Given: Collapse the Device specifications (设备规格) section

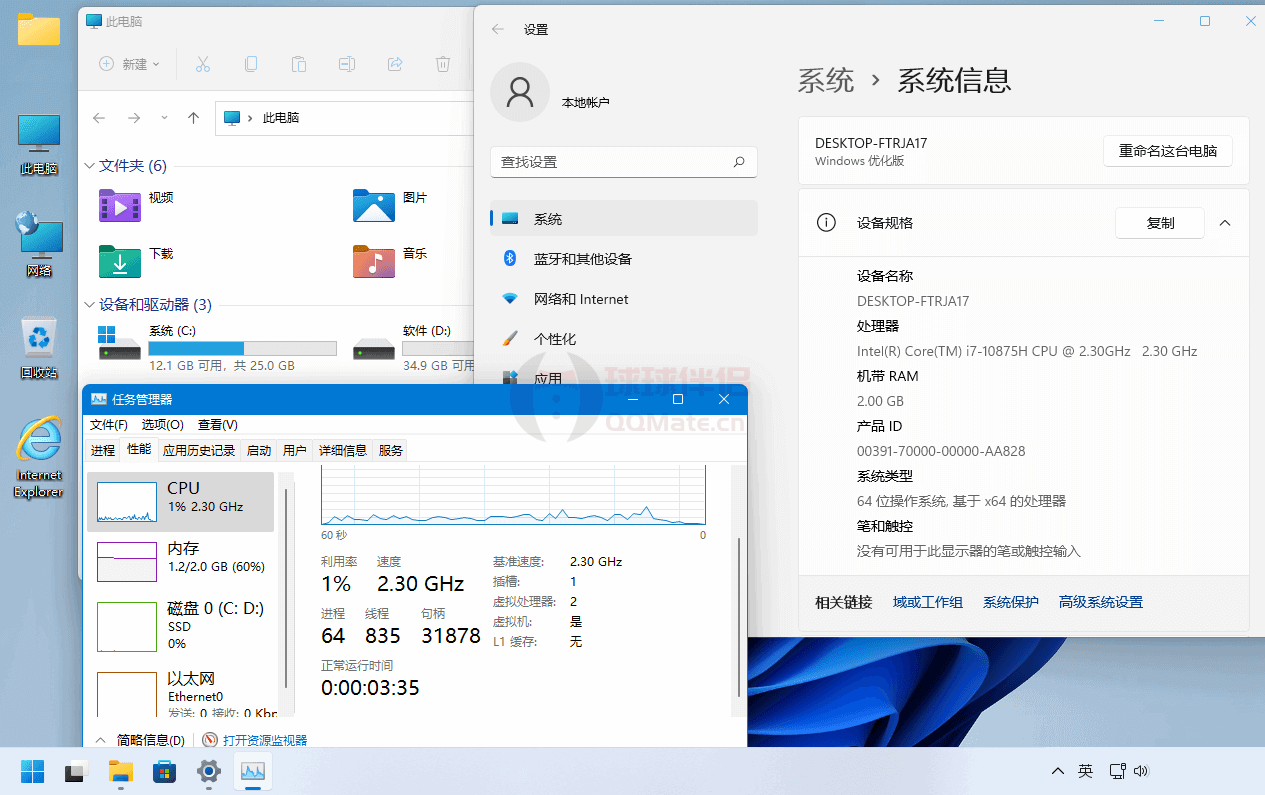Looking at the screenshot, I should click(1225, 223).
